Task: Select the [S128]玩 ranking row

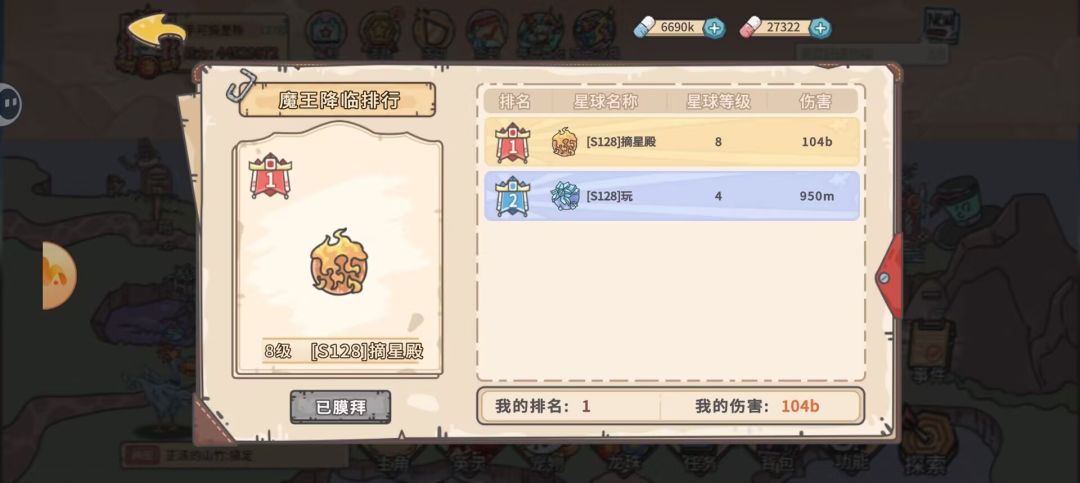Action: (x=672, y=196)
